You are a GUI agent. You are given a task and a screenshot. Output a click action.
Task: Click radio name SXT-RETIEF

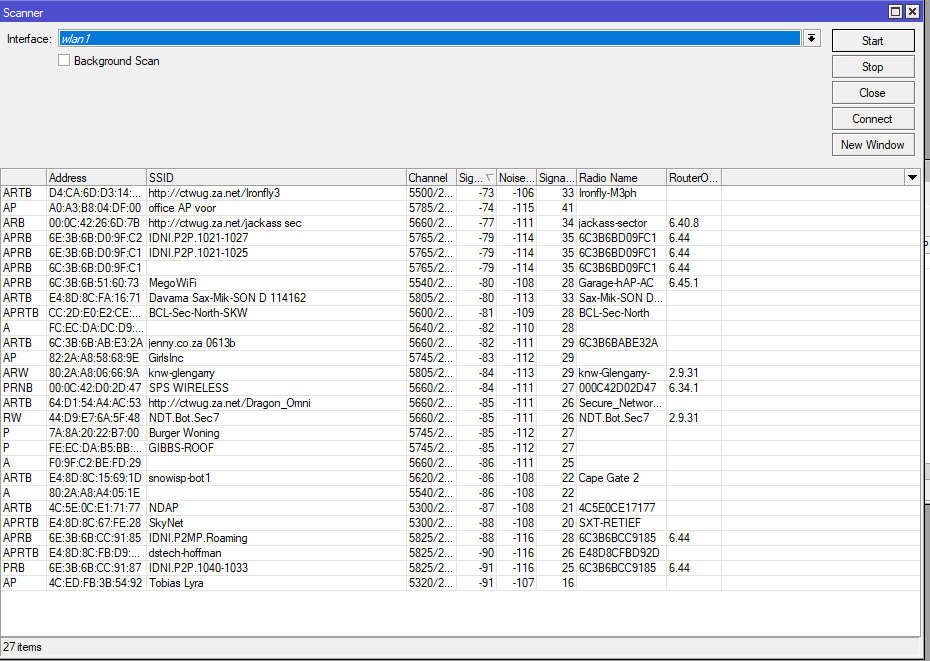coord(610,523)
